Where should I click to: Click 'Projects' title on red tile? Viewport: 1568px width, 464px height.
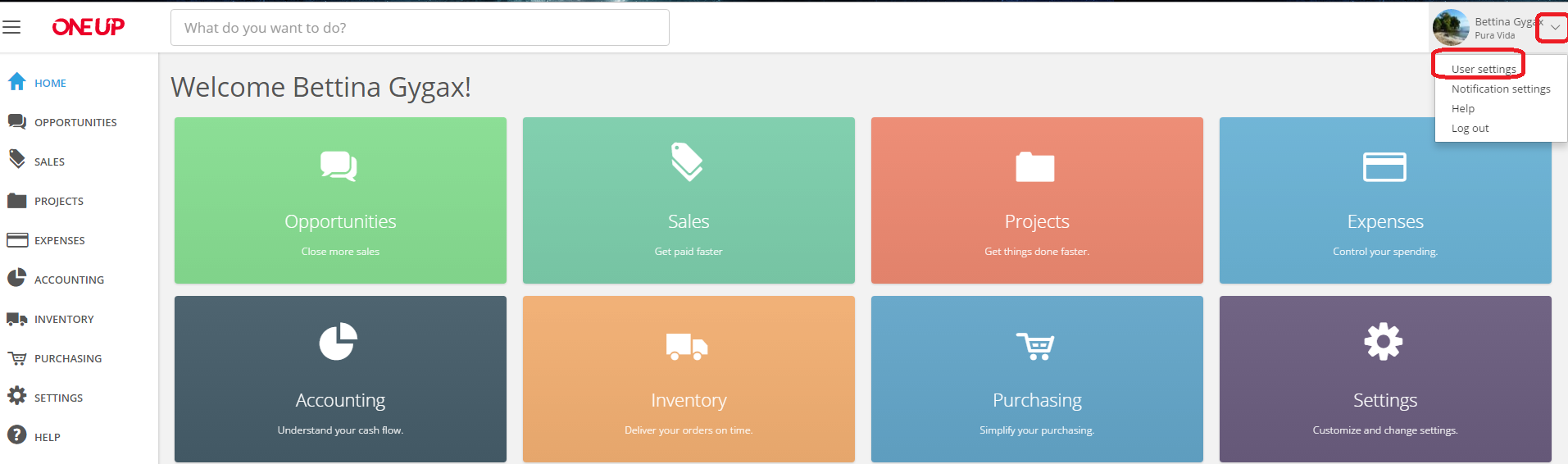tap(1037, 221)
